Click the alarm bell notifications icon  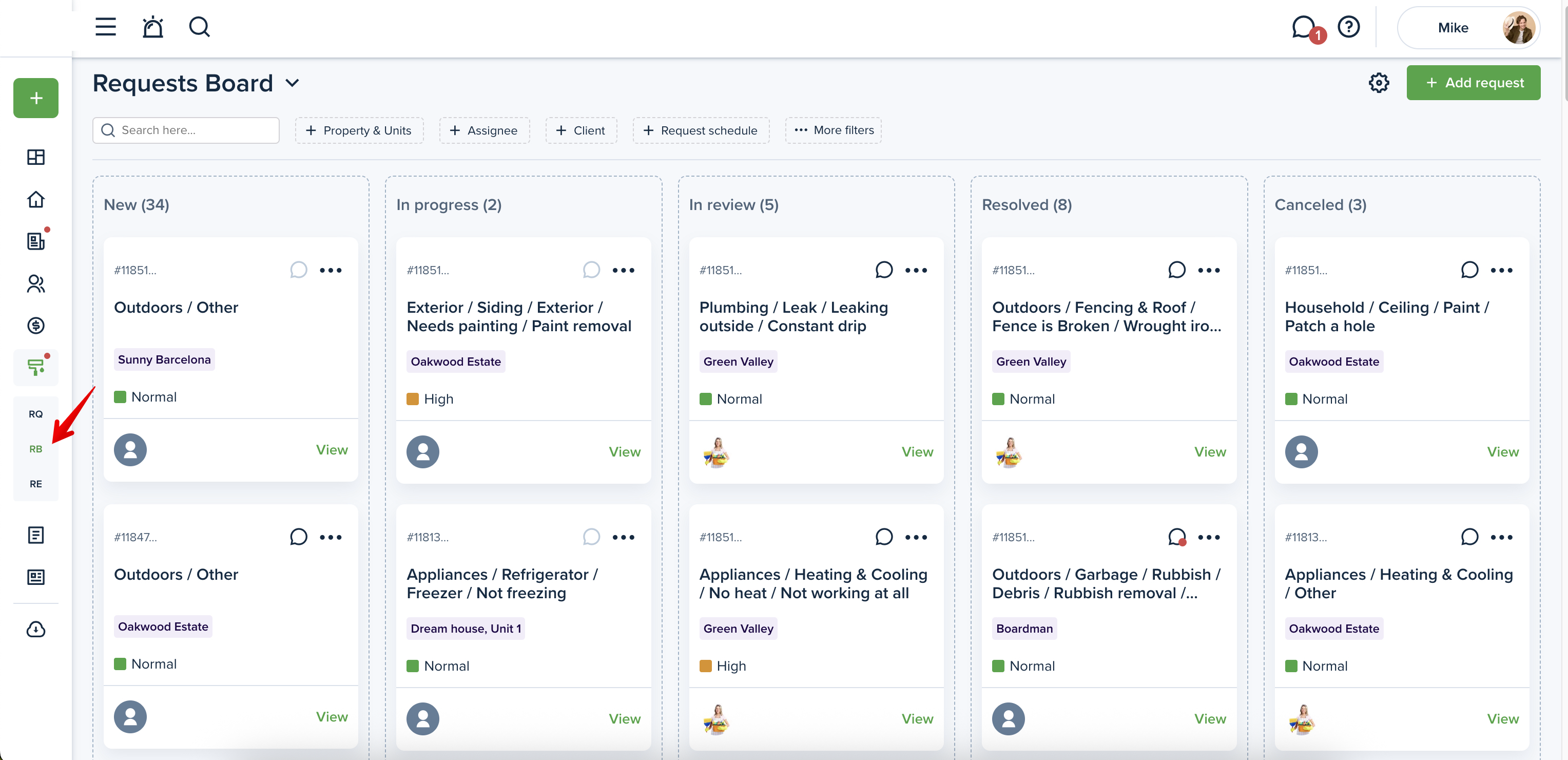coord(153,27)
